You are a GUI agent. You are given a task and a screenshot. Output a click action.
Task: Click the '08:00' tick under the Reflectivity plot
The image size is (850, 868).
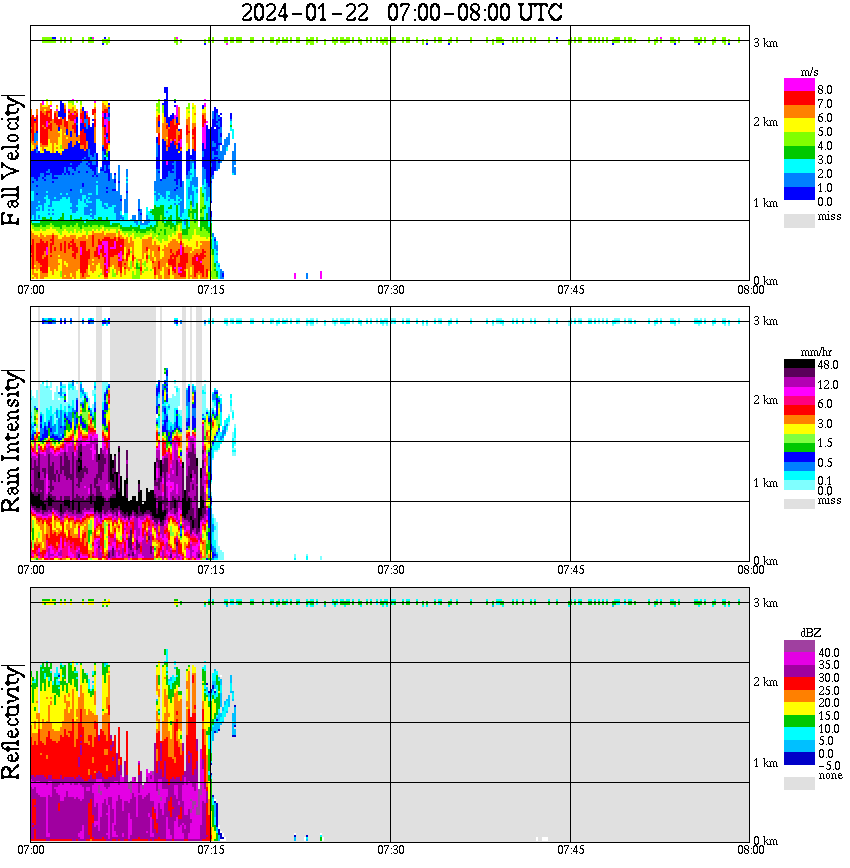tap(751, 850)
